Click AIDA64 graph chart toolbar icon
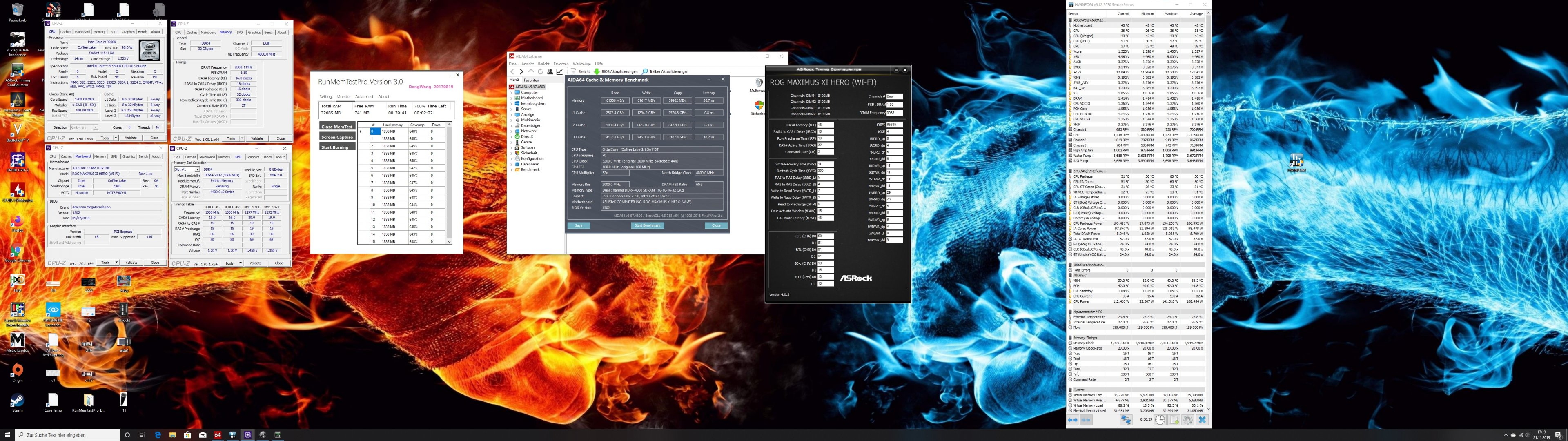 pyautogui.click(x=559, y=71)
